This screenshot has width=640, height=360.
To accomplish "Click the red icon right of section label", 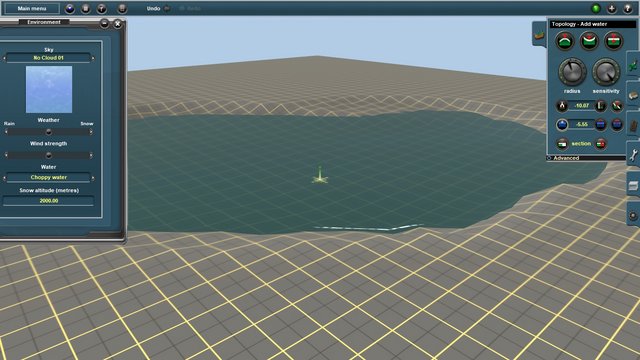I will [x=601, y=144].
